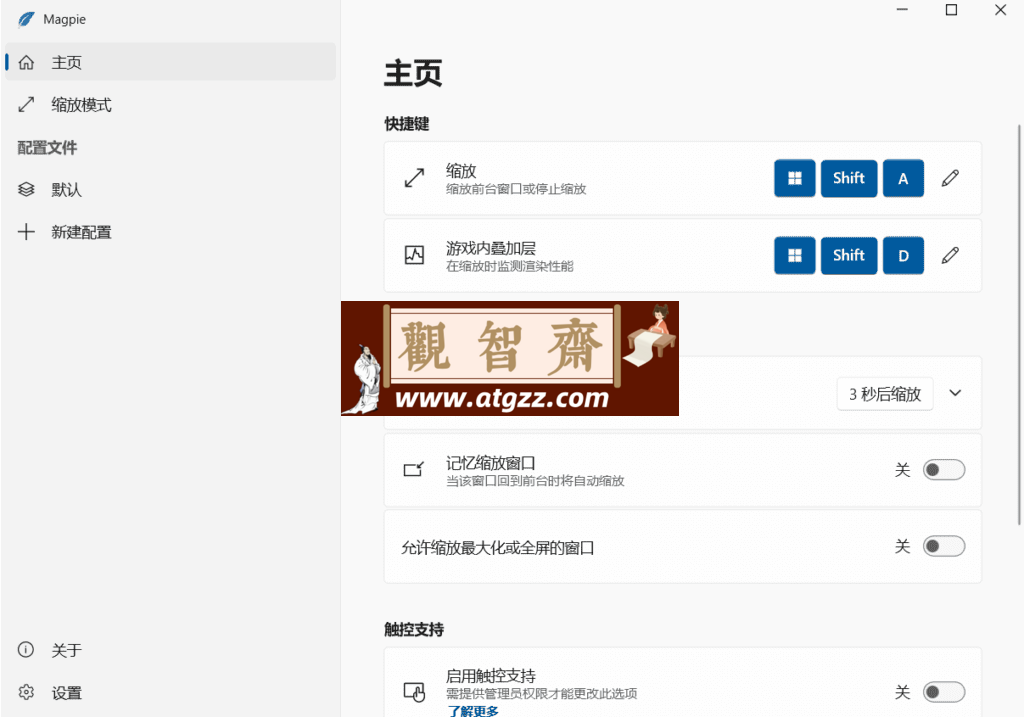Screen dimensions: 1024x717
Task: Click the window icon in 记忆缩放窗口 row
Action: pos(413,469)
